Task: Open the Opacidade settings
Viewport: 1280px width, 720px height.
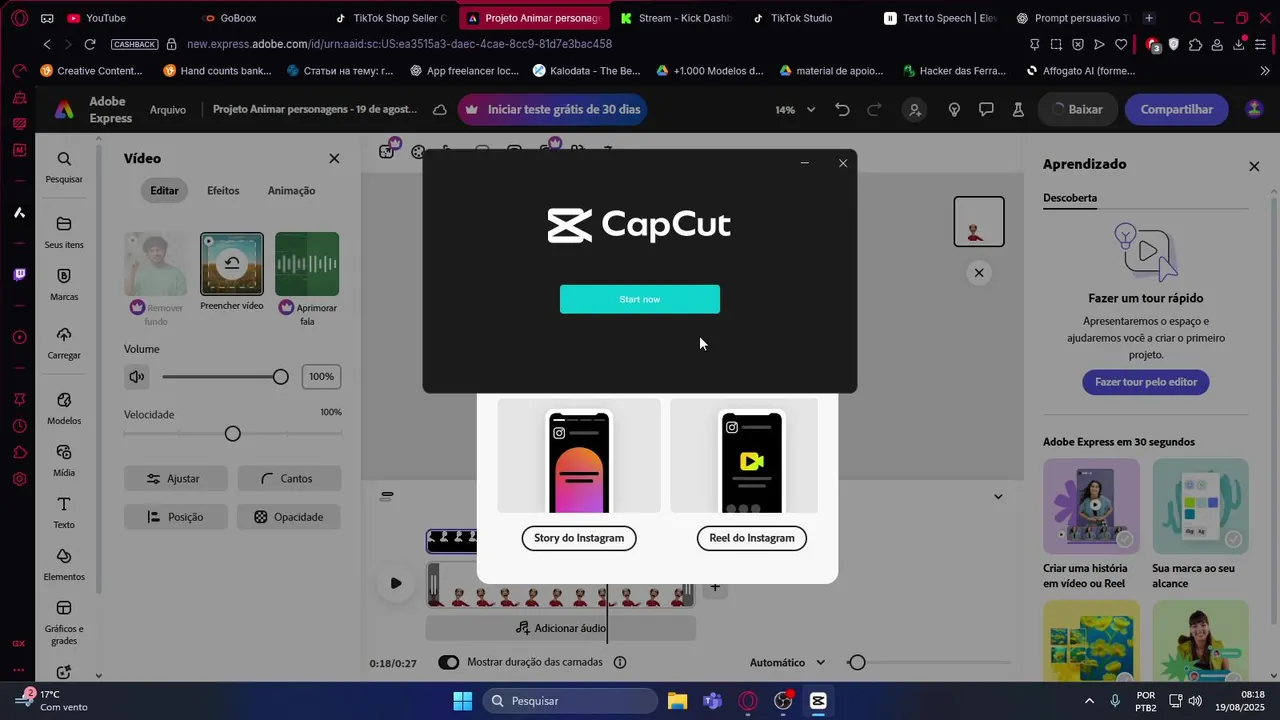Action: click(x=289, y=517)
